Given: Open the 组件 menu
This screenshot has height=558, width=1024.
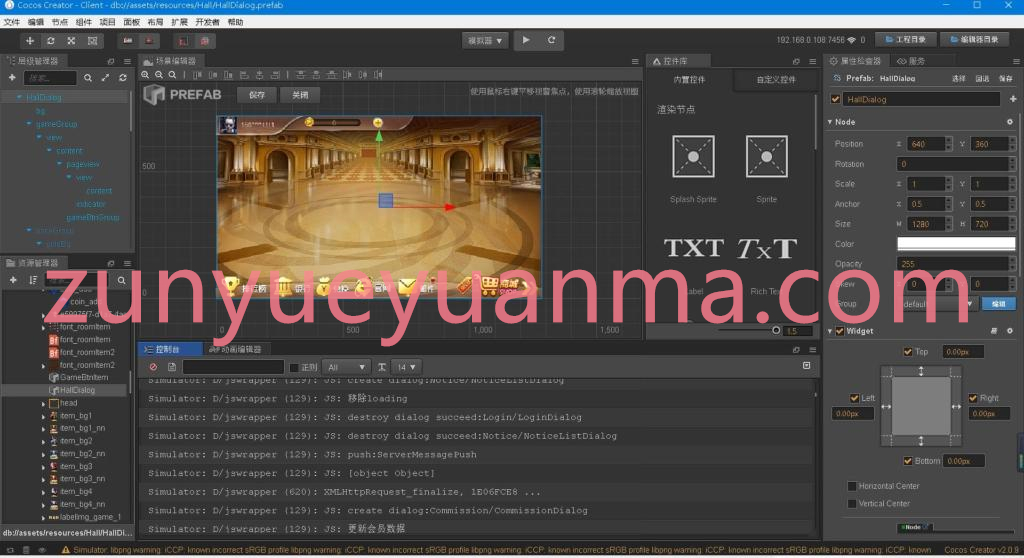Looking at the screenshot, I should (x=84, y=22).
